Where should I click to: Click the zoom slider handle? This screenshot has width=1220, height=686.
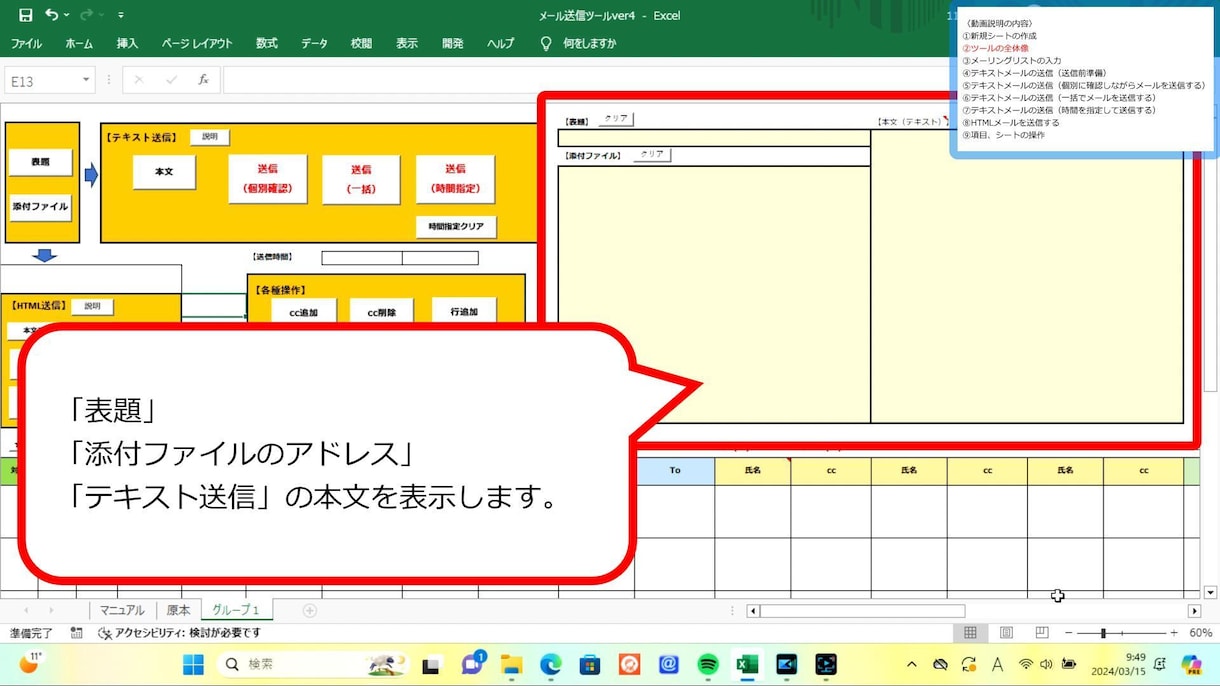point(1104,633)
